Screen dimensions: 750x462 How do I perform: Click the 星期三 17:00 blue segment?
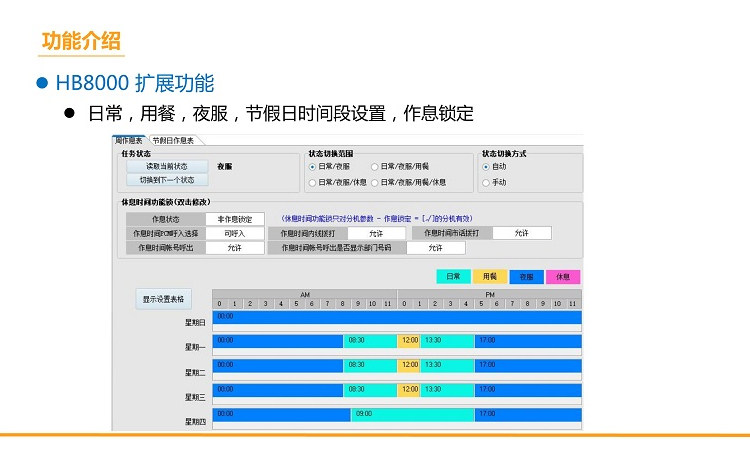coord(529,390)
